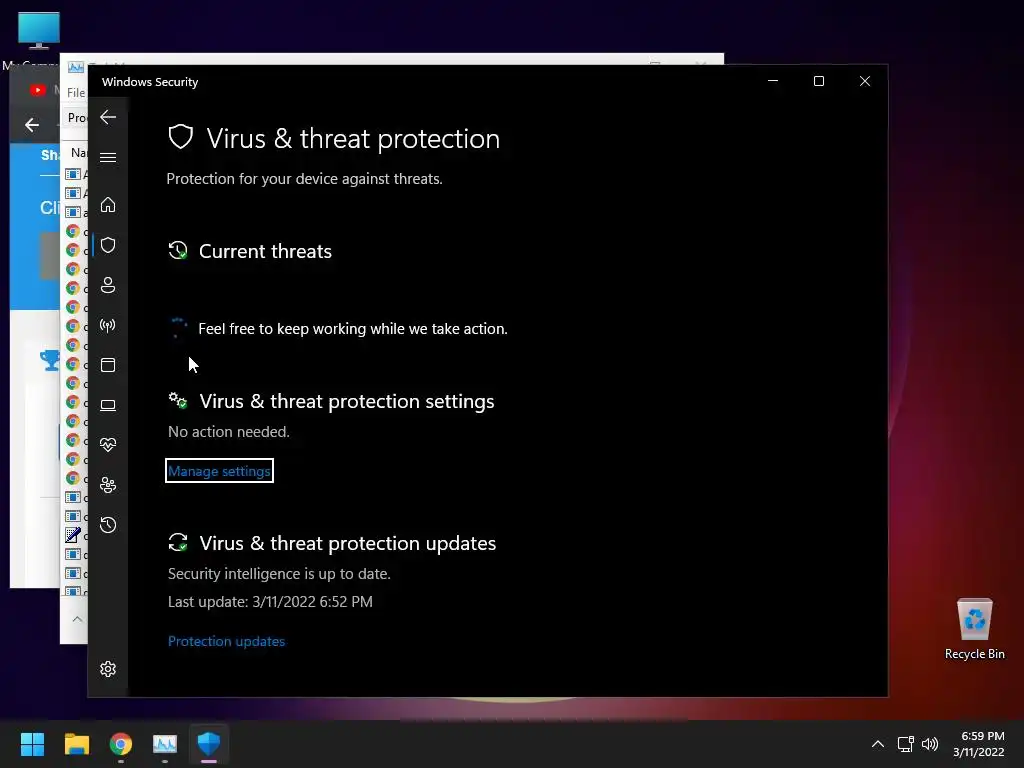Show hidden tray icons chevron
The height and width of the screenshot is (768, 1024).
pyautogui.click(x=878, y=744)
